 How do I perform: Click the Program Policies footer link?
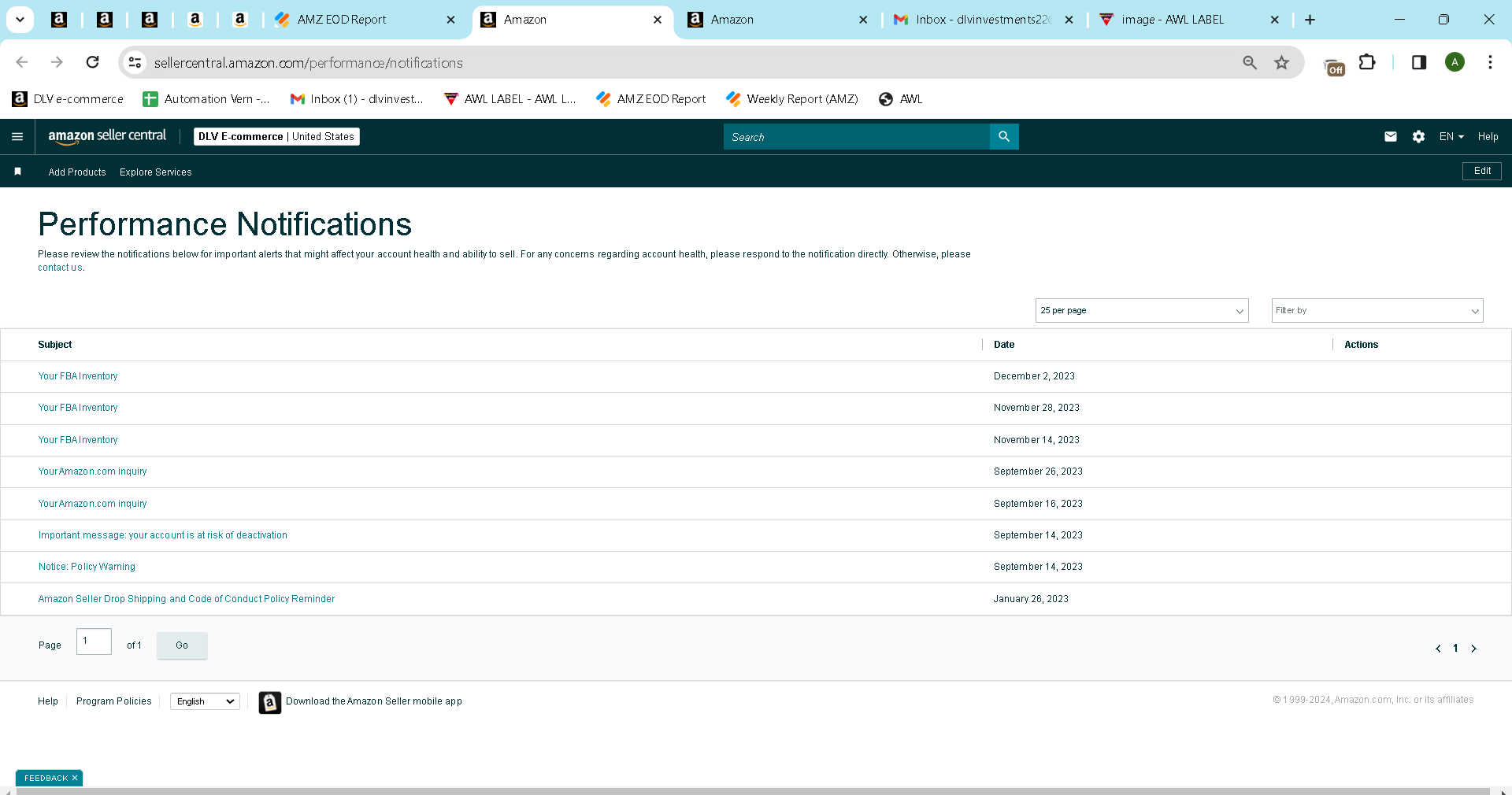click(114, 701)
